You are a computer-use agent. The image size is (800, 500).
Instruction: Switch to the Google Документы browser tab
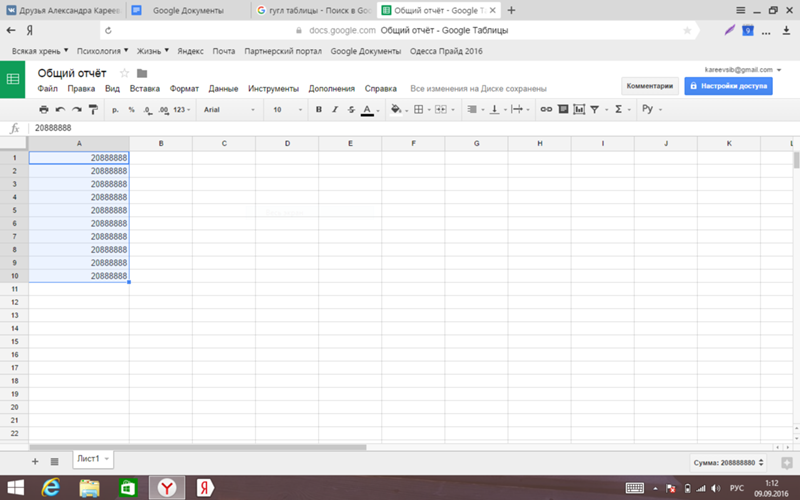point(188,10)
